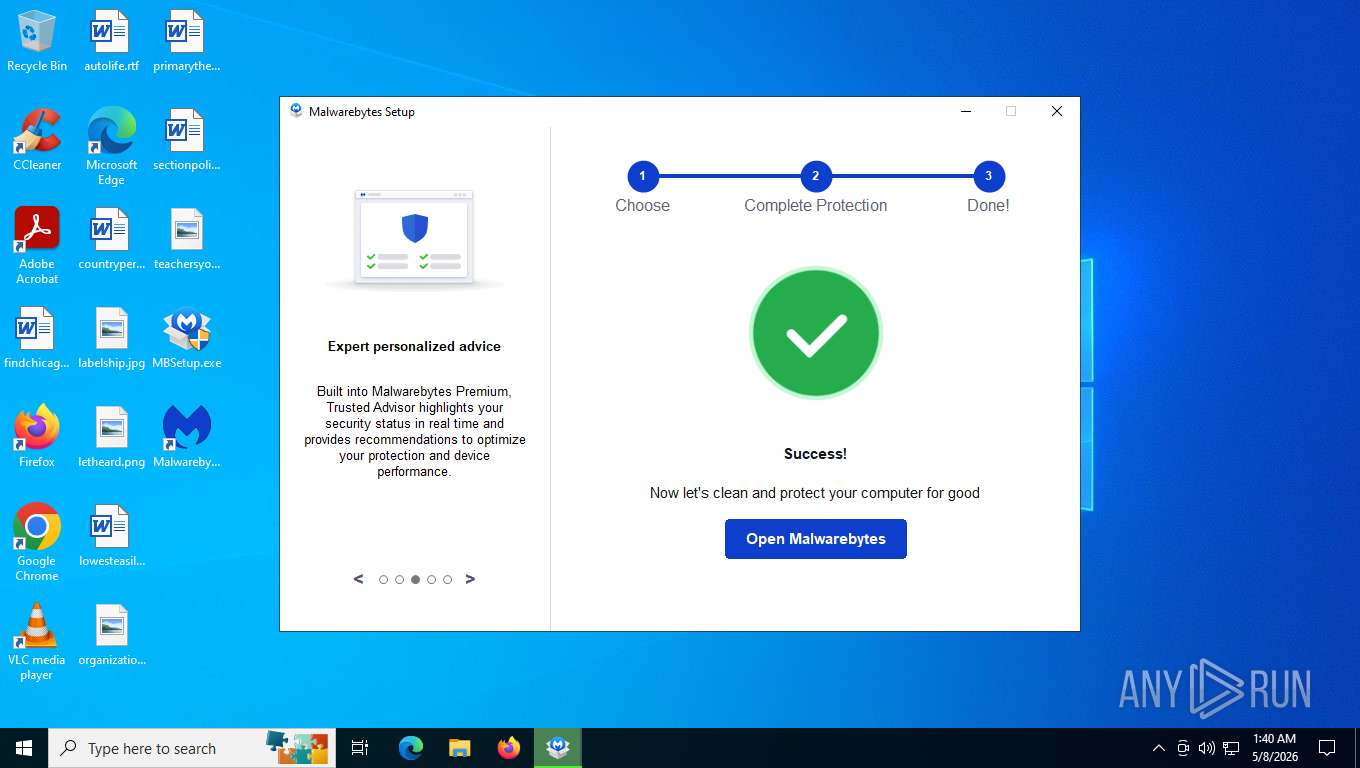Screen dimensions: 1360x768
Task: Open the volume control in tray
Action: point(1206,748)
